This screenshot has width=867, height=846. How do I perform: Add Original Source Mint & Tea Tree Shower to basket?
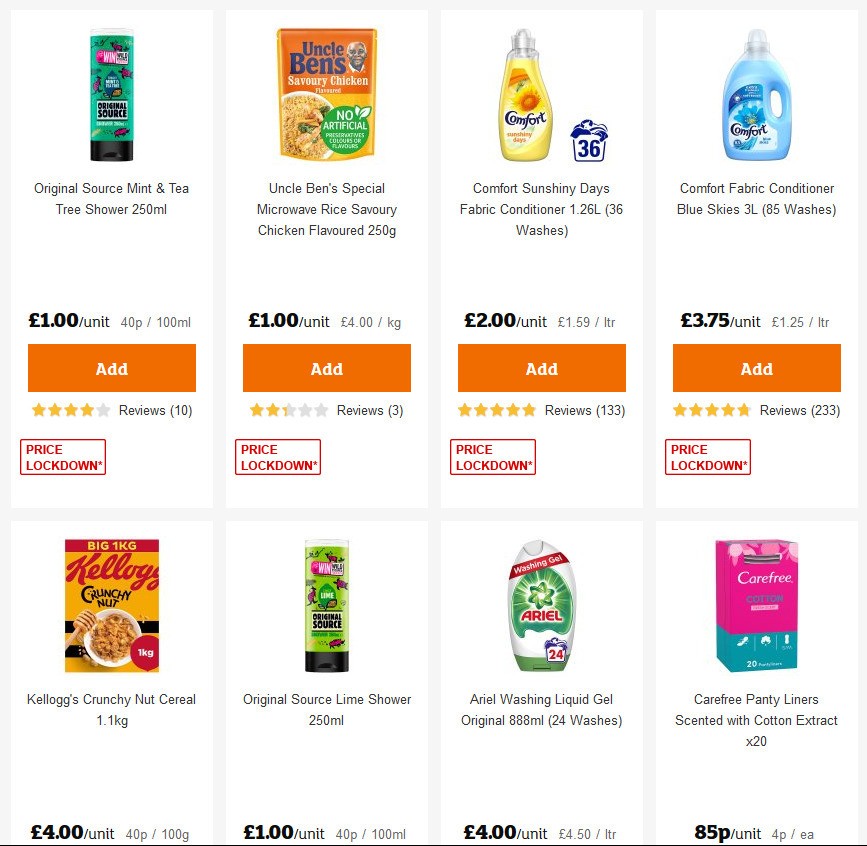coord(111,368)
